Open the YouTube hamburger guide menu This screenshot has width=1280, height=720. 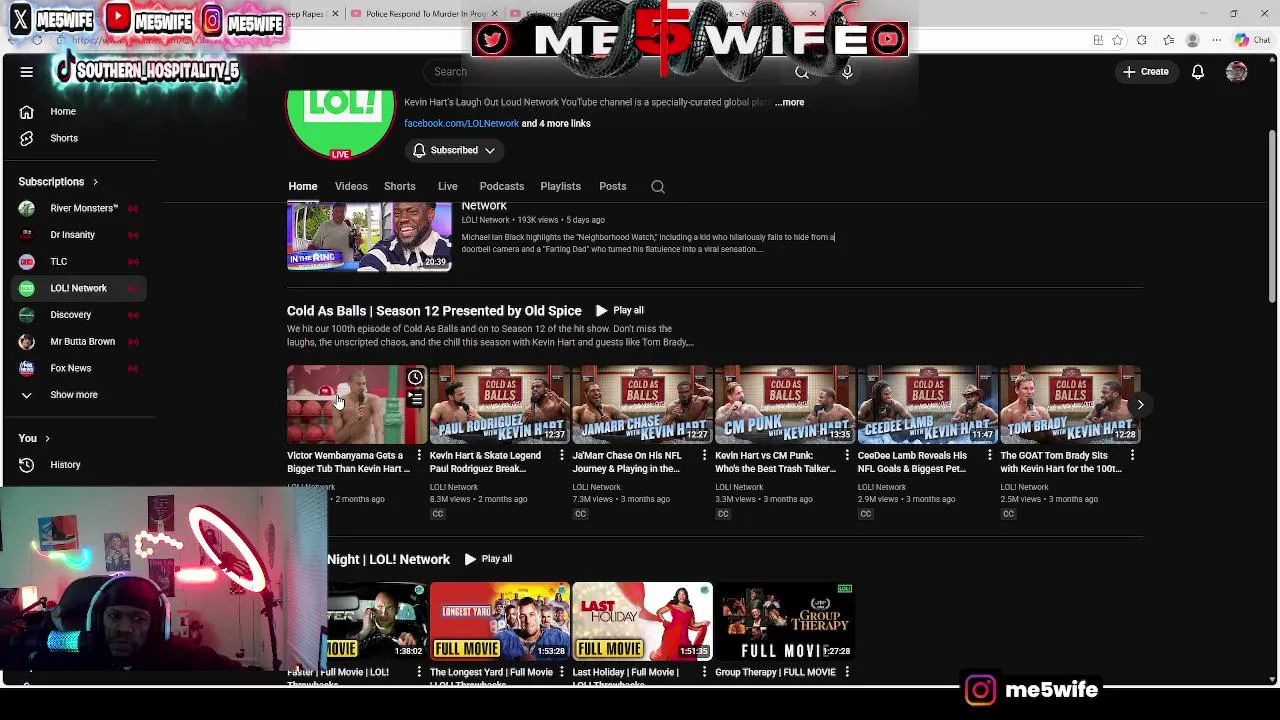[27, 72]
